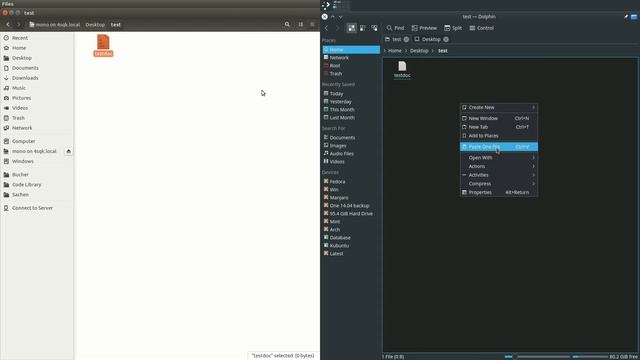This screenshot has width=640, height=360.
Task: Go back in the Files window
Action: coord(8,24)
